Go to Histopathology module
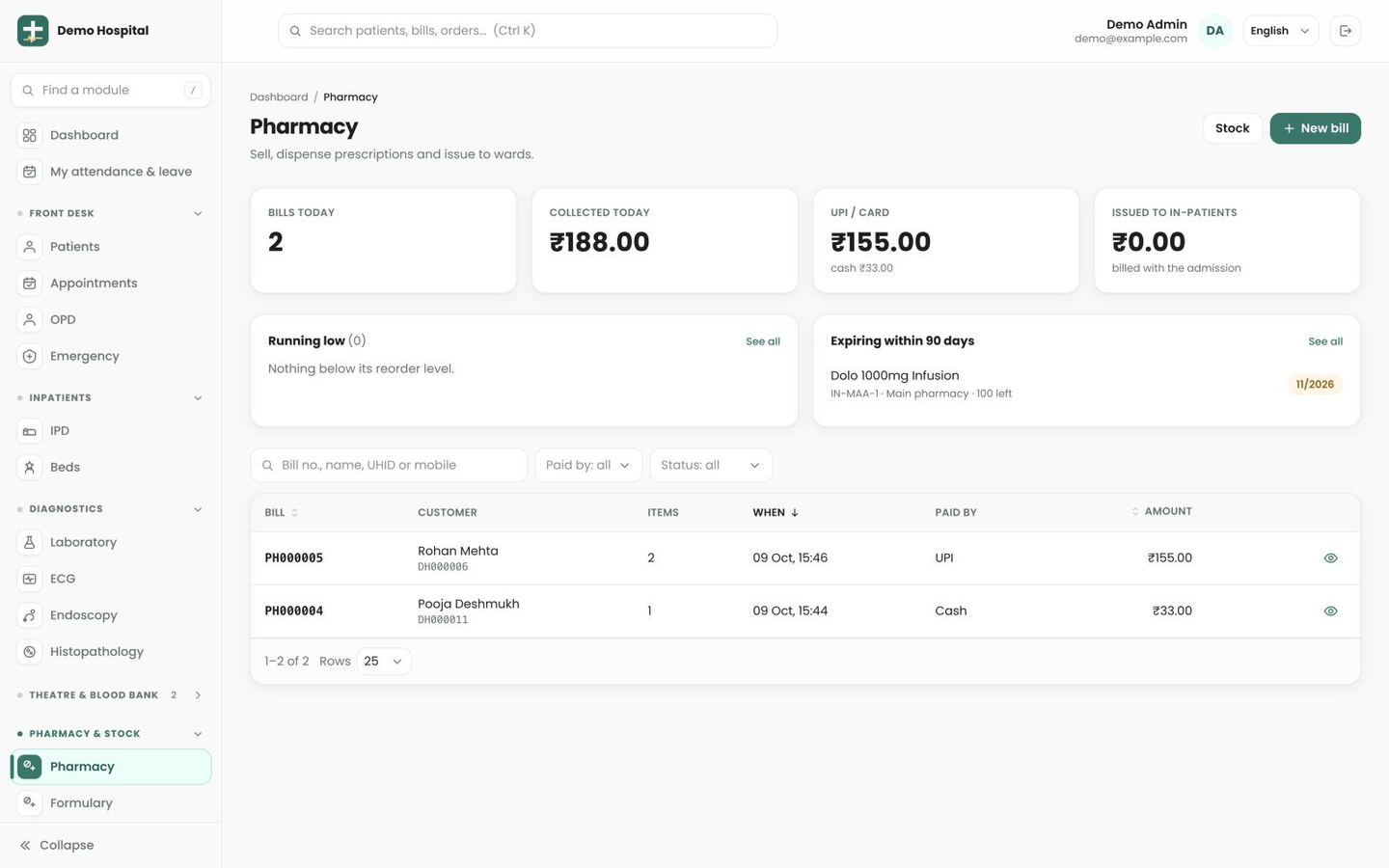1389x868 pixels. click(111, 652)
